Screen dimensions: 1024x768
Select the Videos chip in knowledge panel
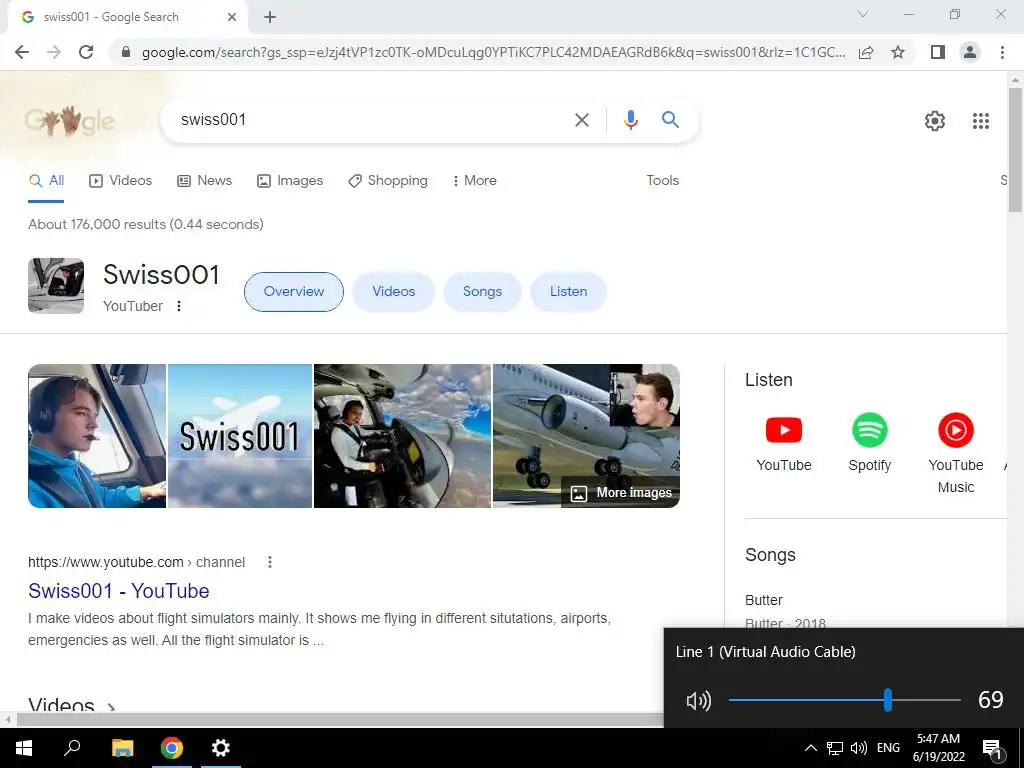393,292
